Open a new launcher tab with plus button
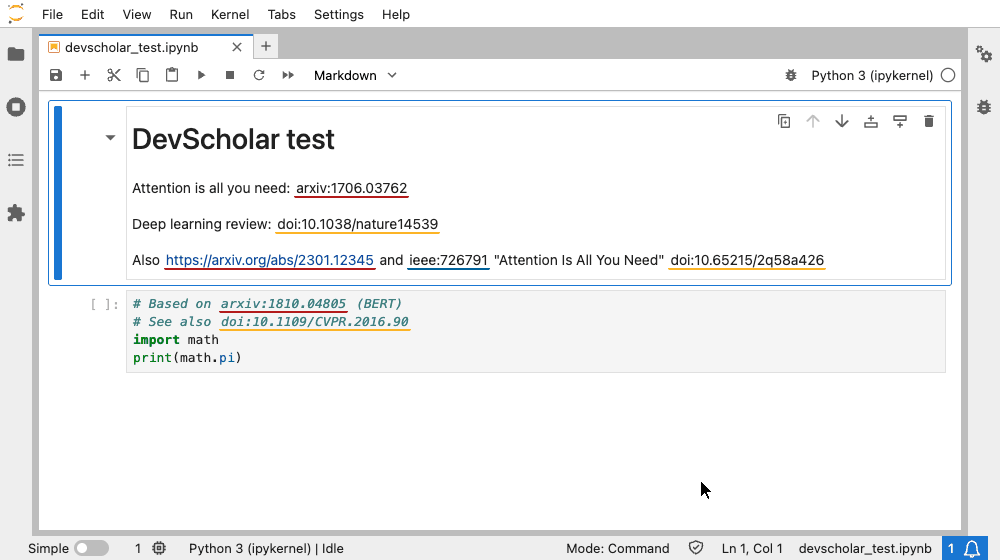1000x560 pixels. pyautogui.click(x=266, y=46)
